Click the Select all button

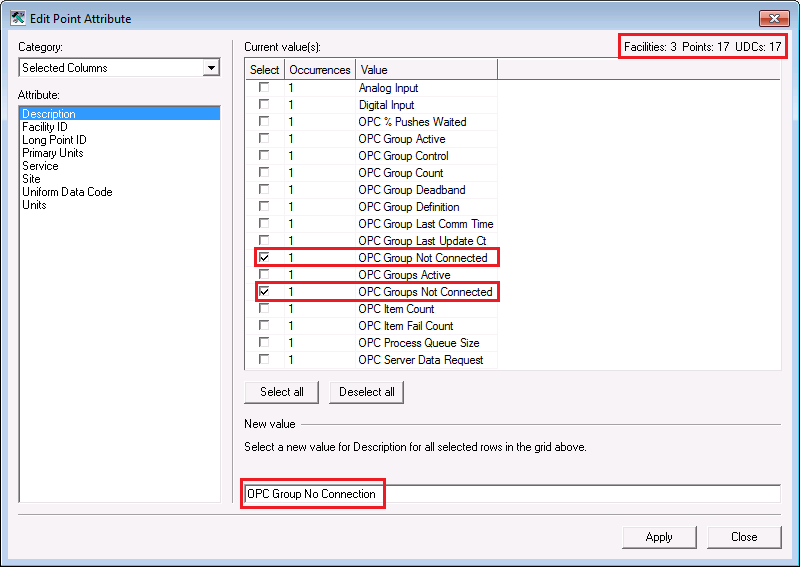tap(282, 392)
